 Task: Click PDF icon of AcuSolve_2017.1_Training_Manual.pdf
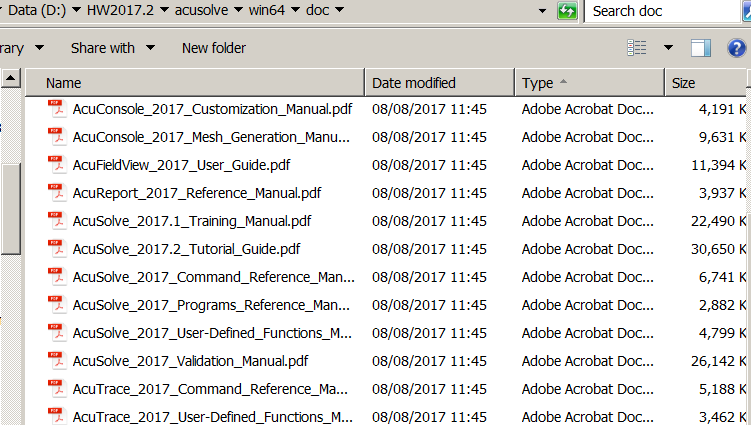pyautogui.click(x=56, y=220)
